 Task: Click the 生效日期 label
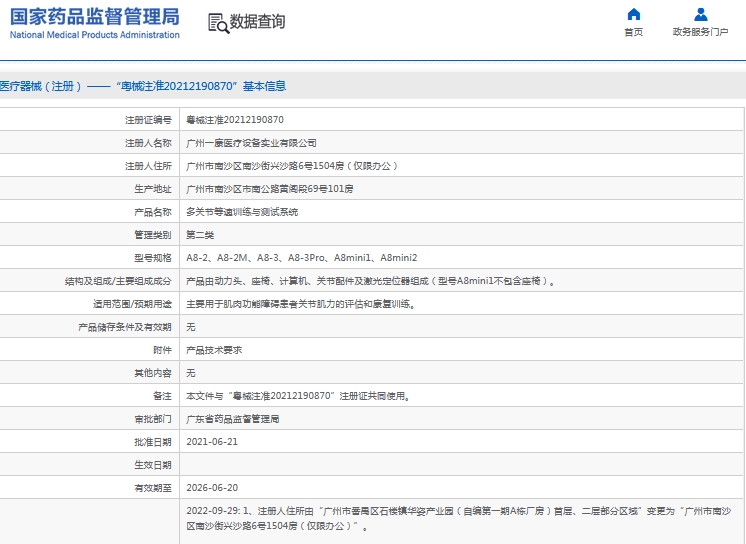[153, 465]
